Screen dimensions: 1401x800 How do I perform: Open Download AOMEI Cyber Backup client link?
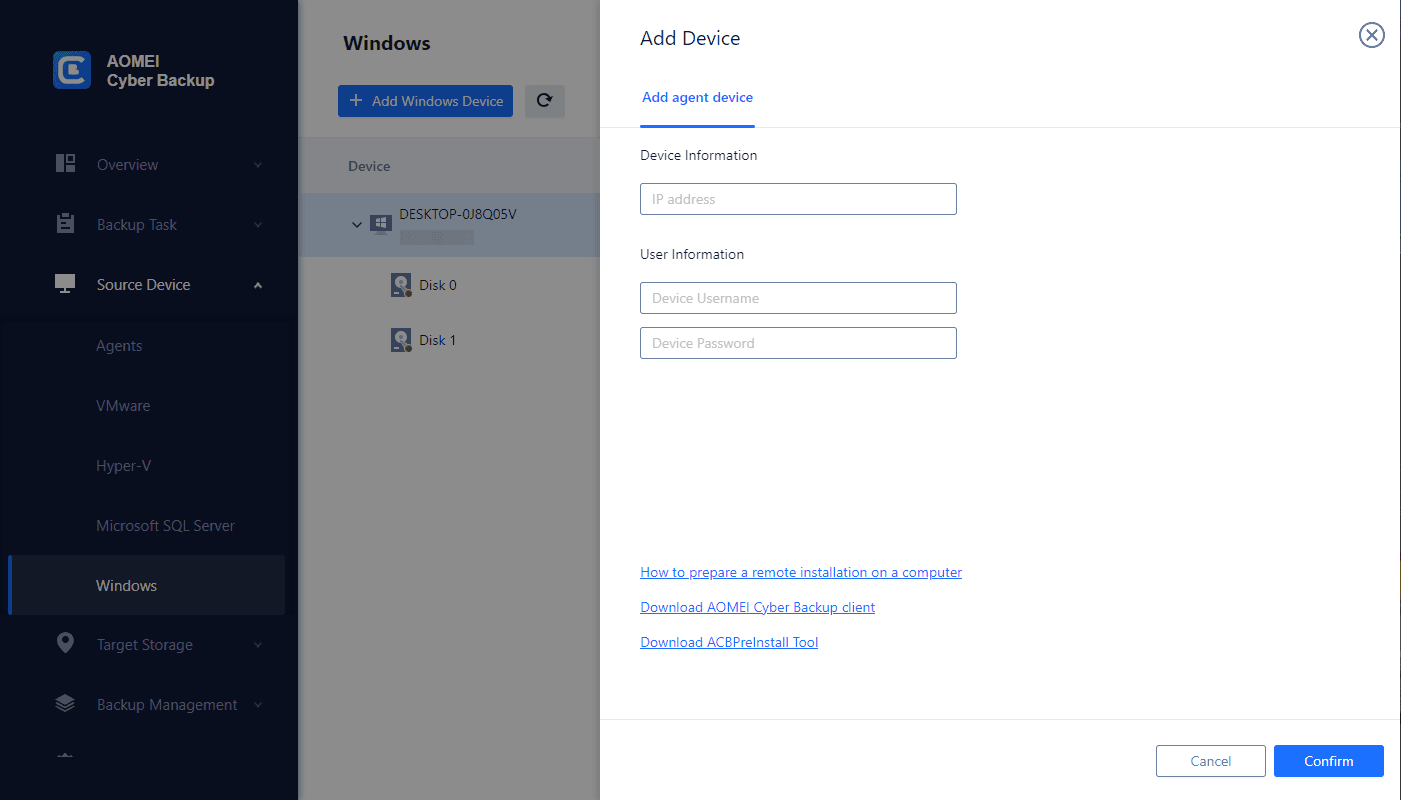coord(757,607)
